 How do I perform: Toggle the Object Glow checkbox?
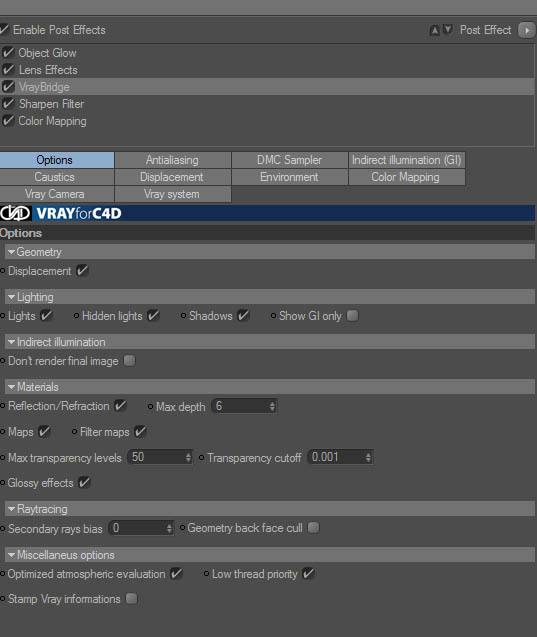click(8, 52)
